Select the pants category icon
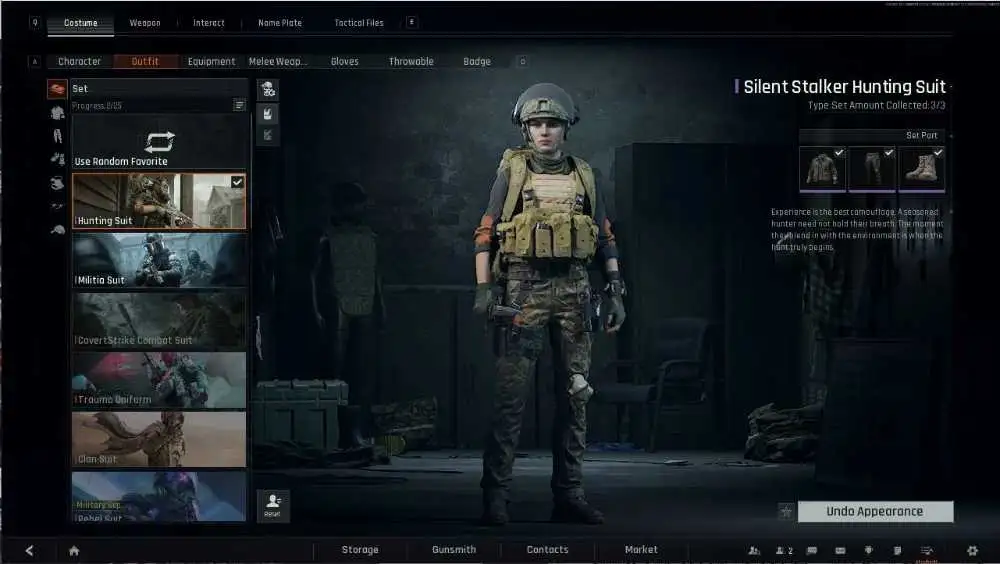The height and width of the screenshot is (564, 1000). [57, 136]
